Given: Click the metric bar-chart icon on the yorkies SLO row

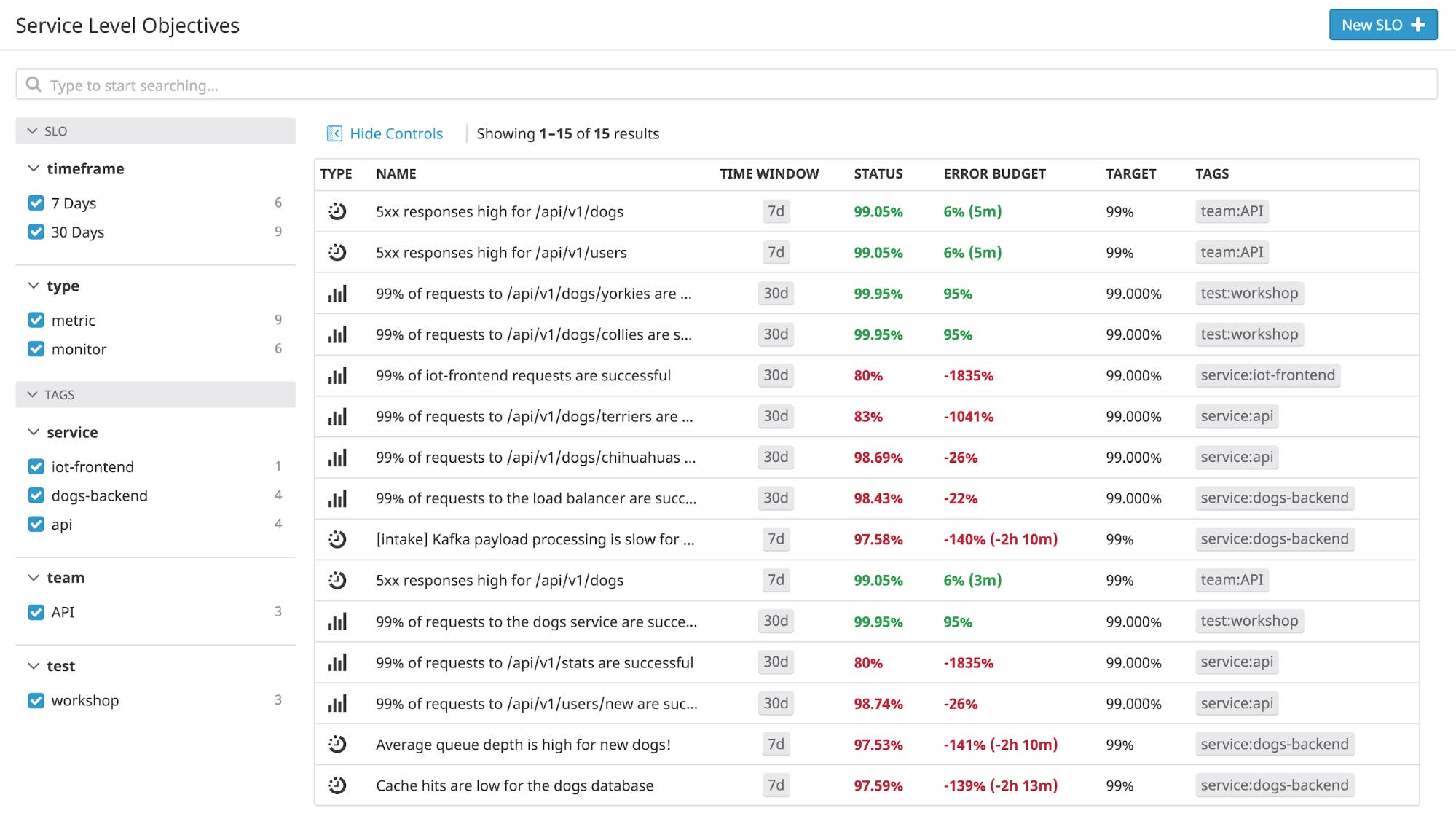Looking at the screenshot, I should coord(338,294).
